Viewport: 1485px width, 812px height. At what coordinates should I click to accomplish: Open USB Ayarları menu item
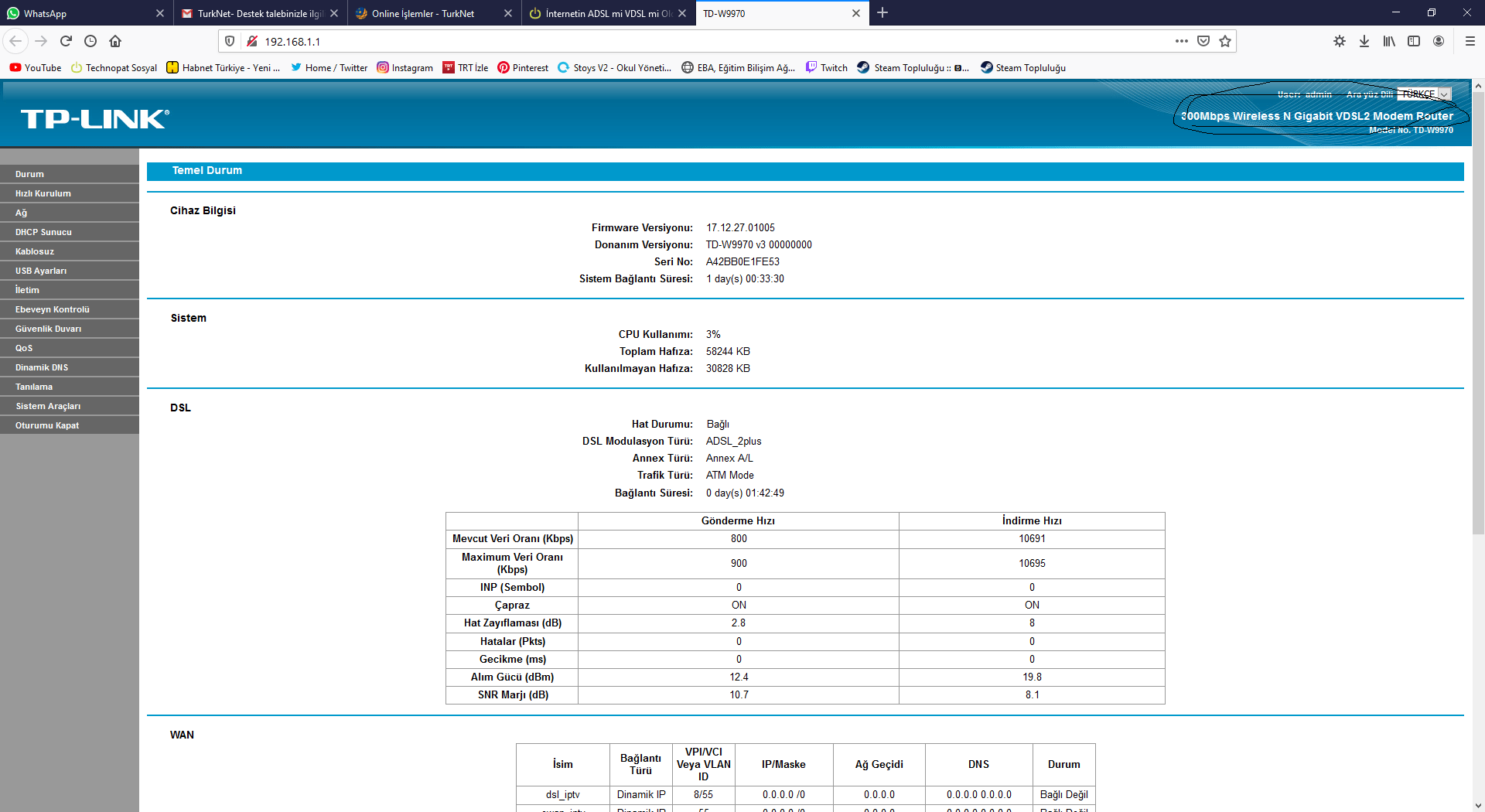70,271
